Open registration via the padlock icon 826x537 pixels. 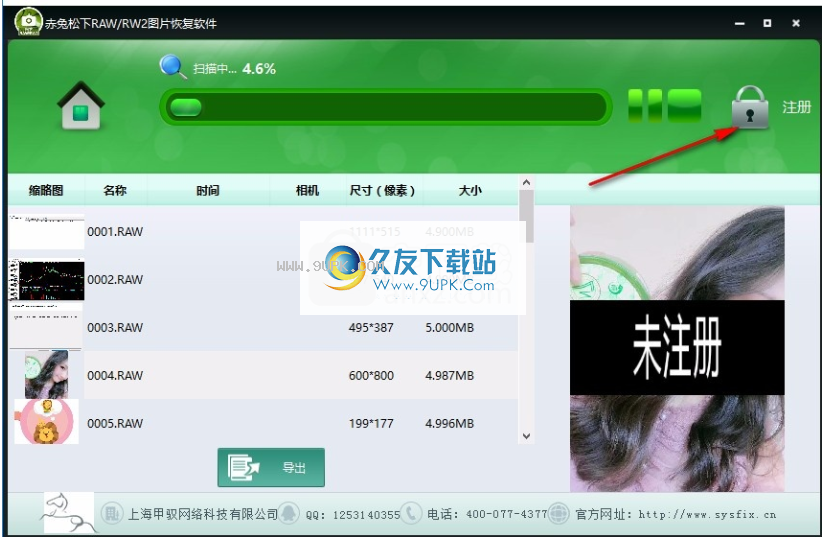(750, 108)
